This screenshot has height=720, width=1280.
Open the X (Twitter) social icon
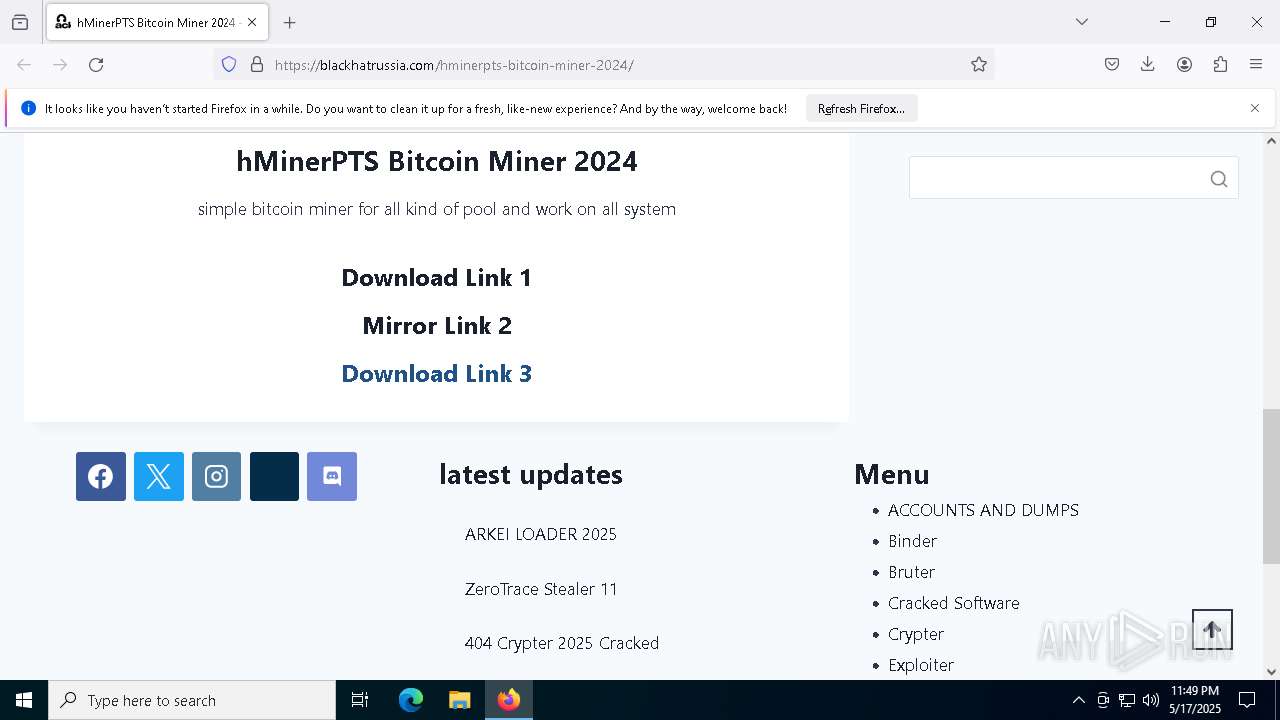point(159,476)
